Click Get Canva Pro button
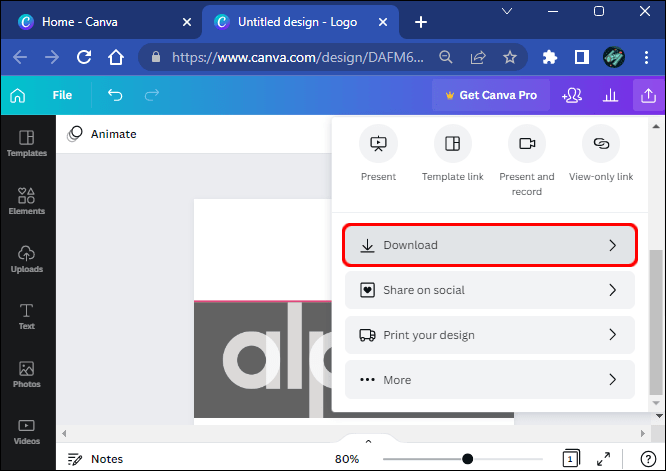This screenshot has width=666, height=471. click(x=491, y=95)
